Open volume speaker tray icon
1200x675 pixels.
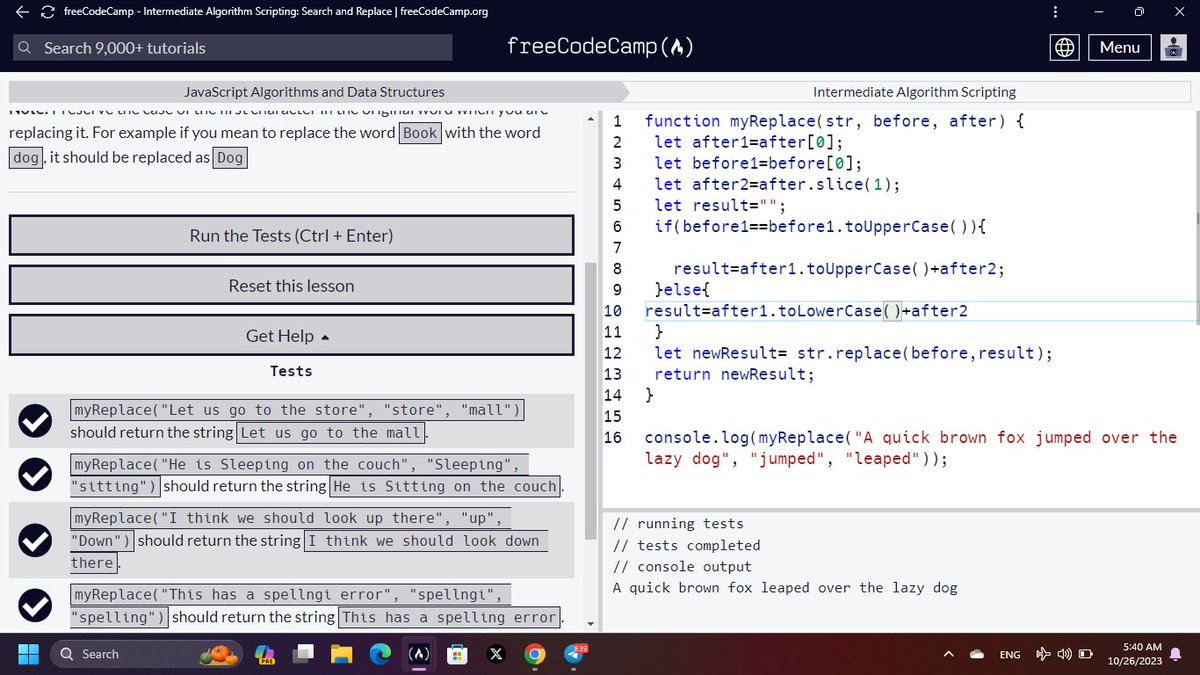1063,654
